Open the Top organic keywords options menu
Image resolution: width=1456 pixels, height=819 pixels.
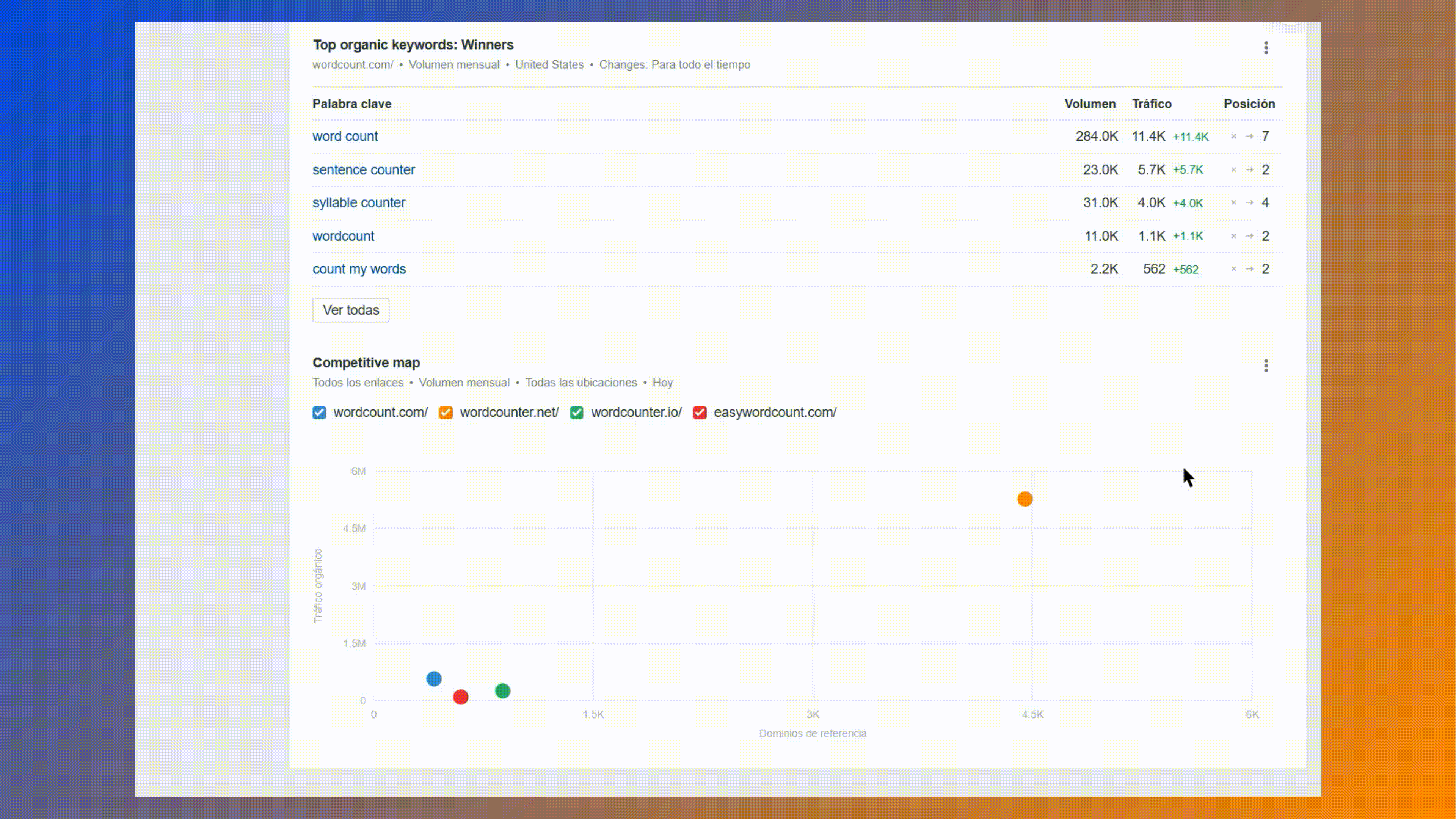1266,48
